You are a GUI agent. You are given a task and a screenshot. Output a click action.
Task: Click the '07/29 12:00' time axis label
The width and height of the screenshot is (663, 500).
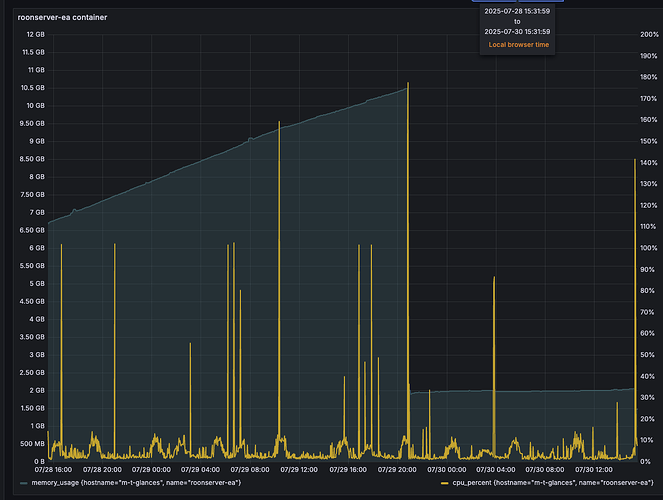[299, 470]
